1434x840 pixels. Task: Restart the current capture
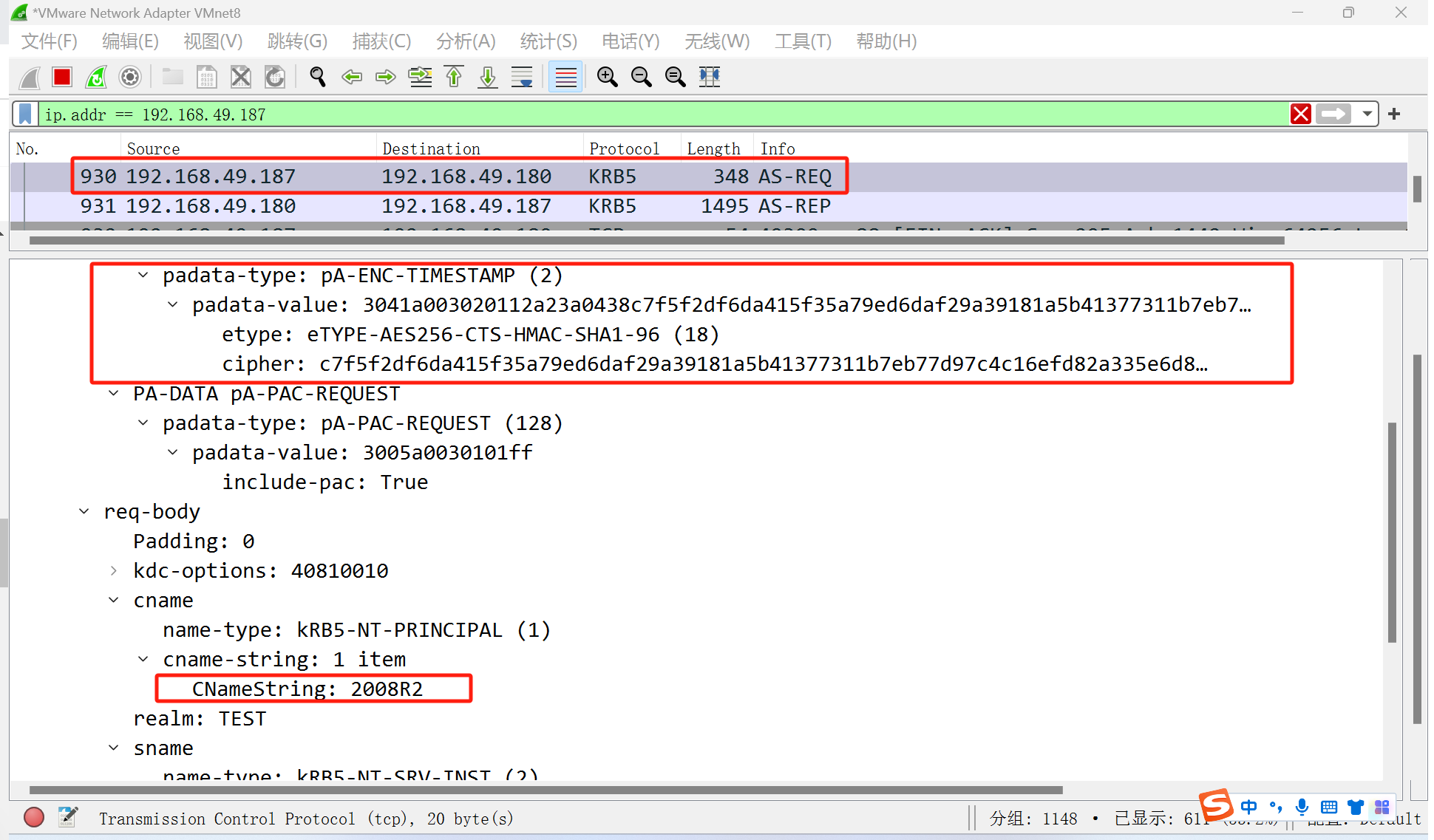(96, 77)
